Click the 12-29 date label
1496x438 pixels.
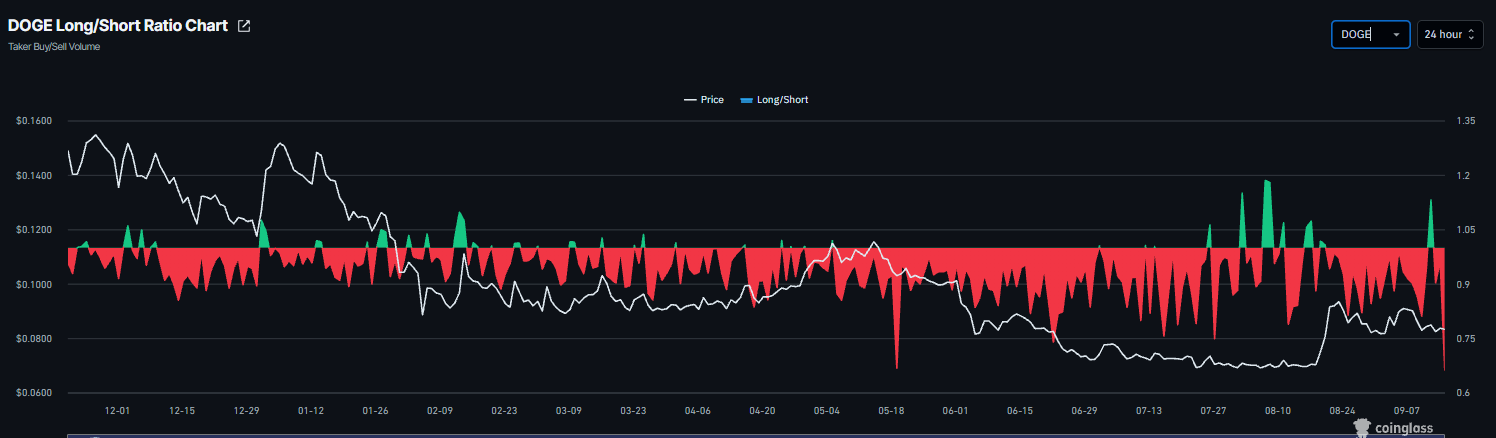[x=247, y=411]
